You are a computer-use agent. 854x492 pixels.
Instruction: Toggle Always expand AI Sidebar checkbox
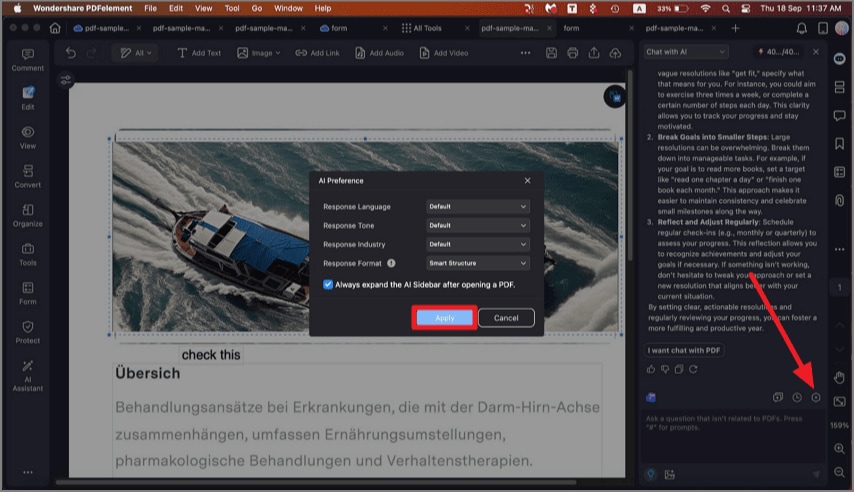(328, 284)
